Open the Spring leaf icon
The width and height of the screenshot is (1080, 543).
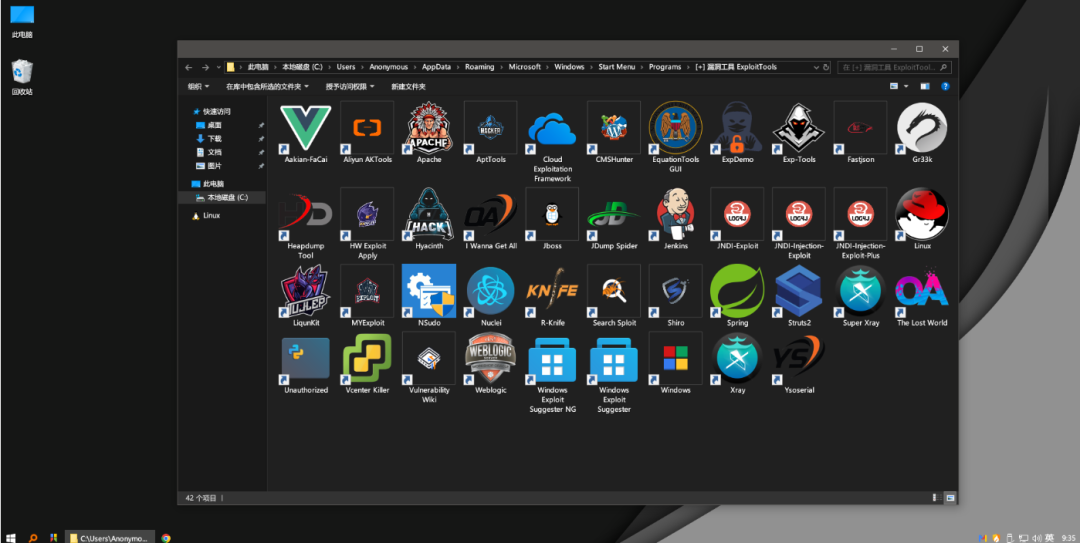pyautogui.click(x=737, y=291)
